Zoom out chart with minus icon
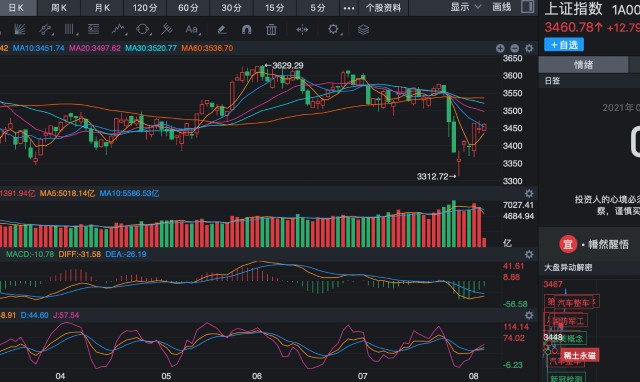The image size is (640, 382). (514, 48)
